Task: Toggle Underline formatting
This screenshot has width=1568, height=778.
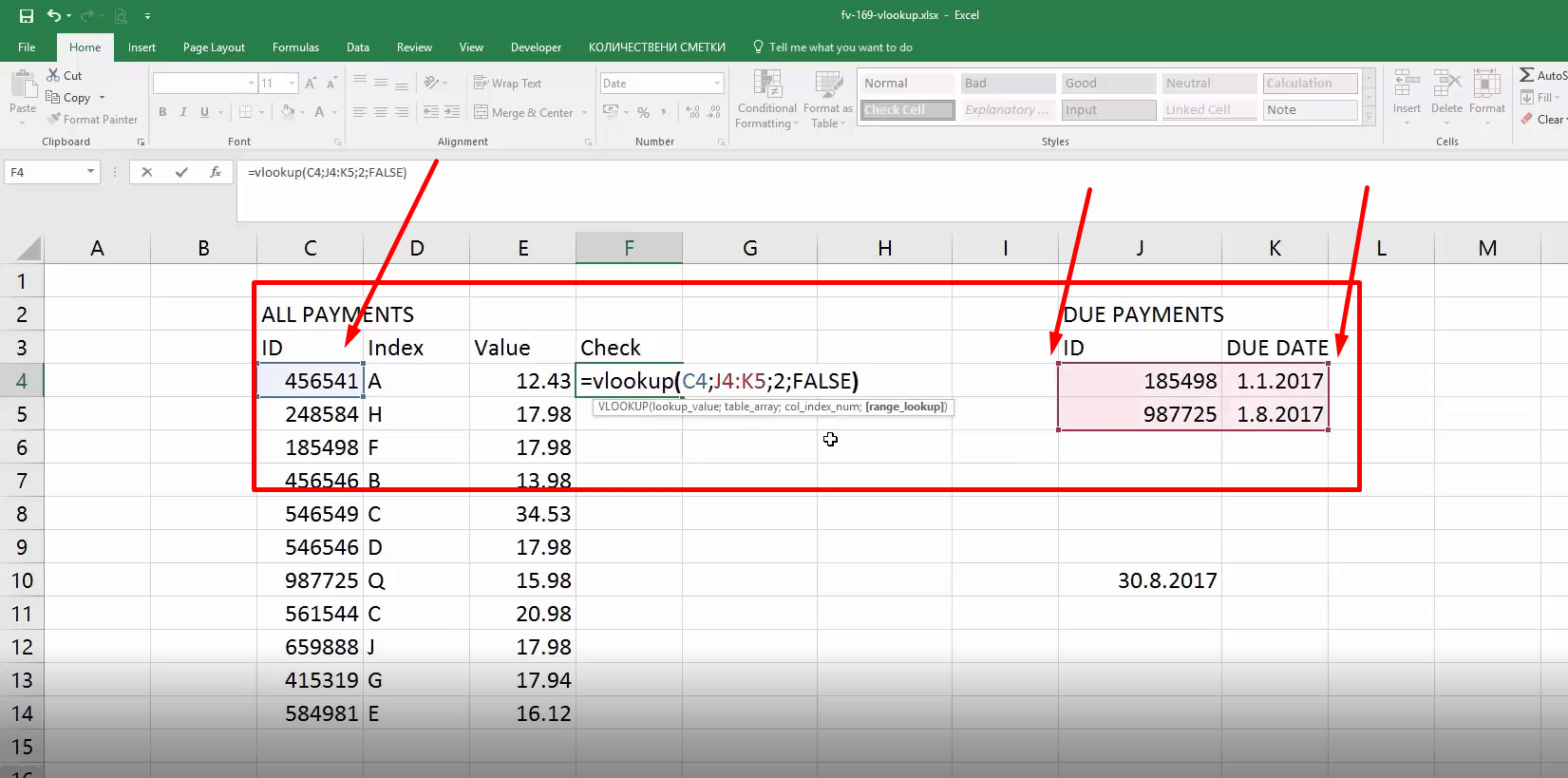Action: [x=204, y=111]
